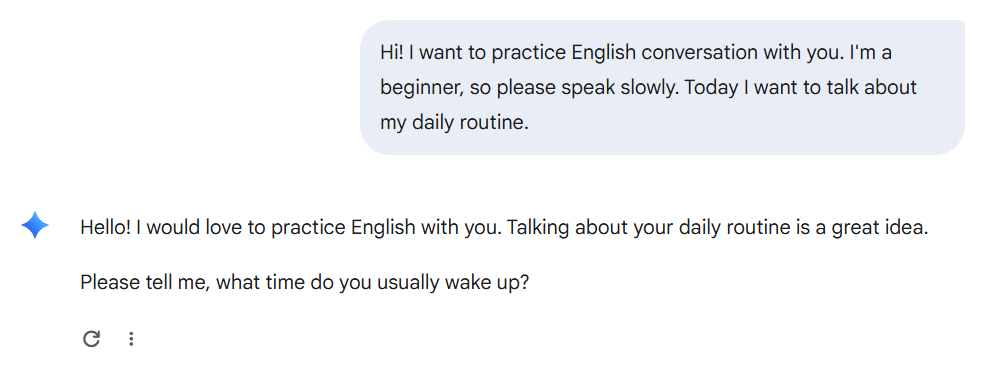The width and height of the screenshot is (983, 369).
Task: Click the word 'Hello!' in the response
Action: click(106, 228)
